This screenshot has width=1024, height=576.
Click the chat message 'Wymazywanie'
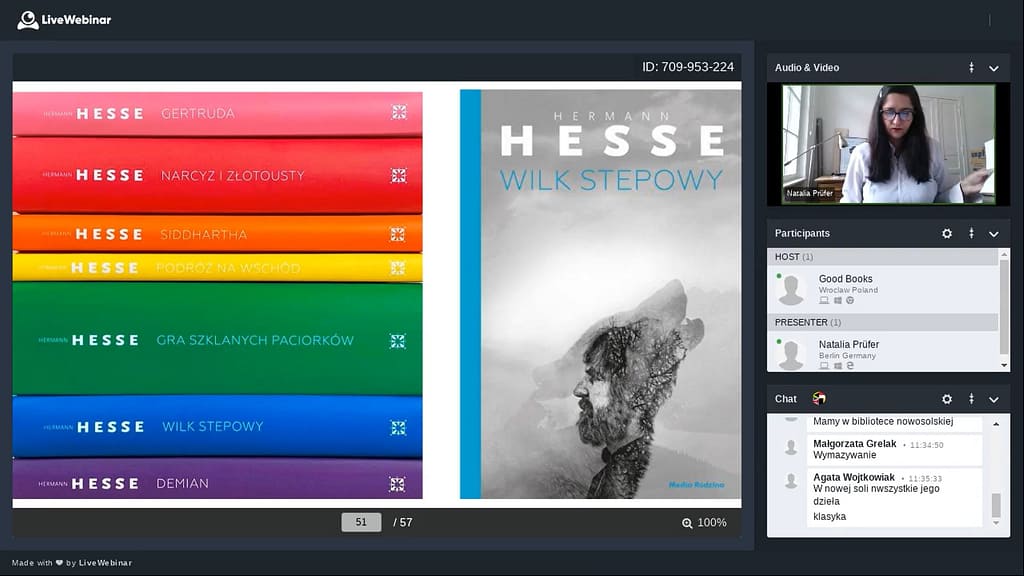[x=844, y=455]
